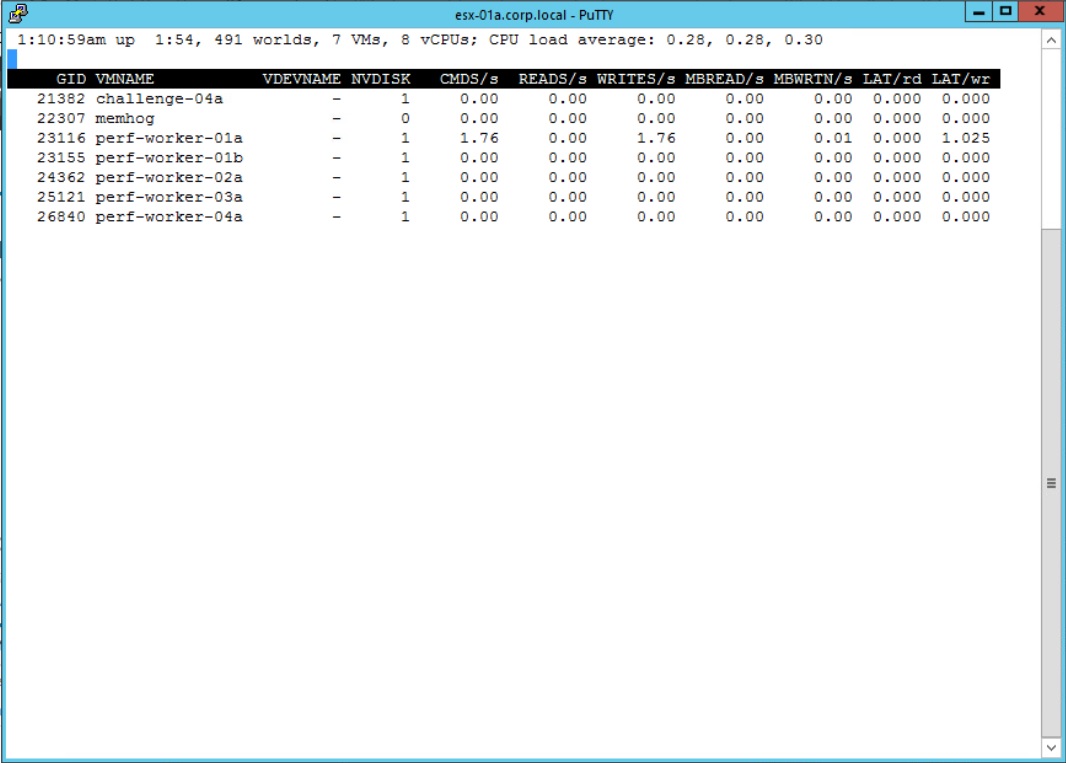This screenshot has height=763, width=1066.
Task: Click the 1.025 LAT/wr value
Action: click(x=965, y=138)
